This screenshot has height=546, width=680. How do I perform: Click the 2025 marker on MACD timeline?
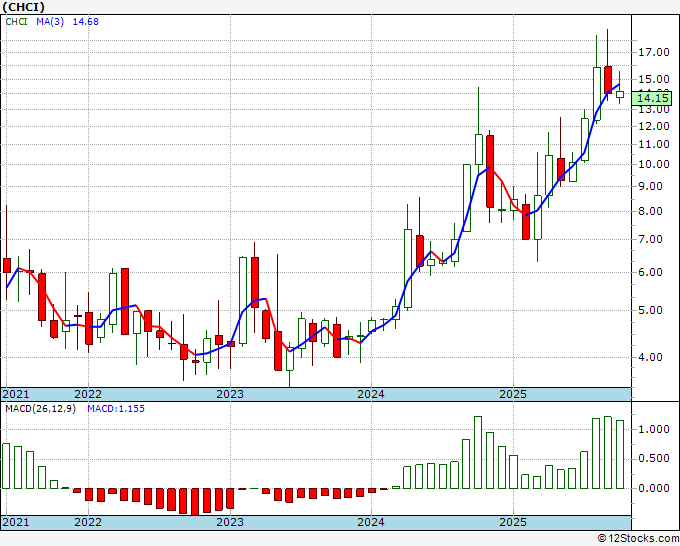tap(513, 522)
